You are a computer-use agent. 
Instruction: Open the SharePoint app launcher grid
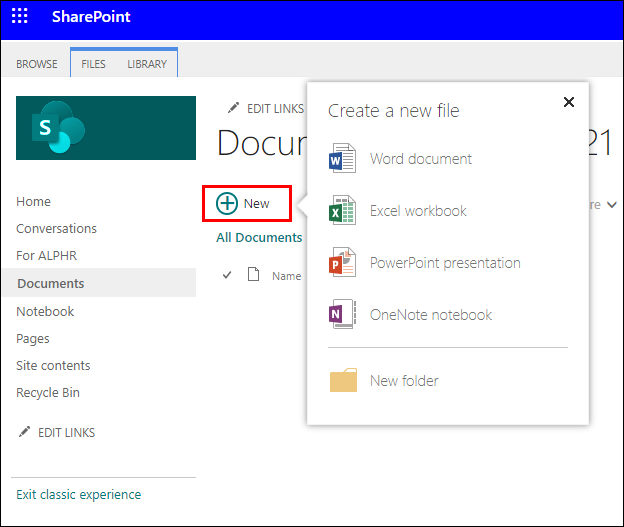point(20,16)
